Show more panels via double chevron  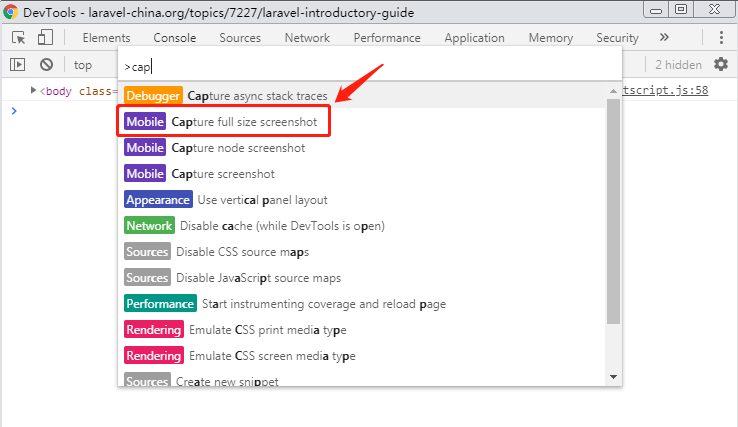(x=664, y=37)
